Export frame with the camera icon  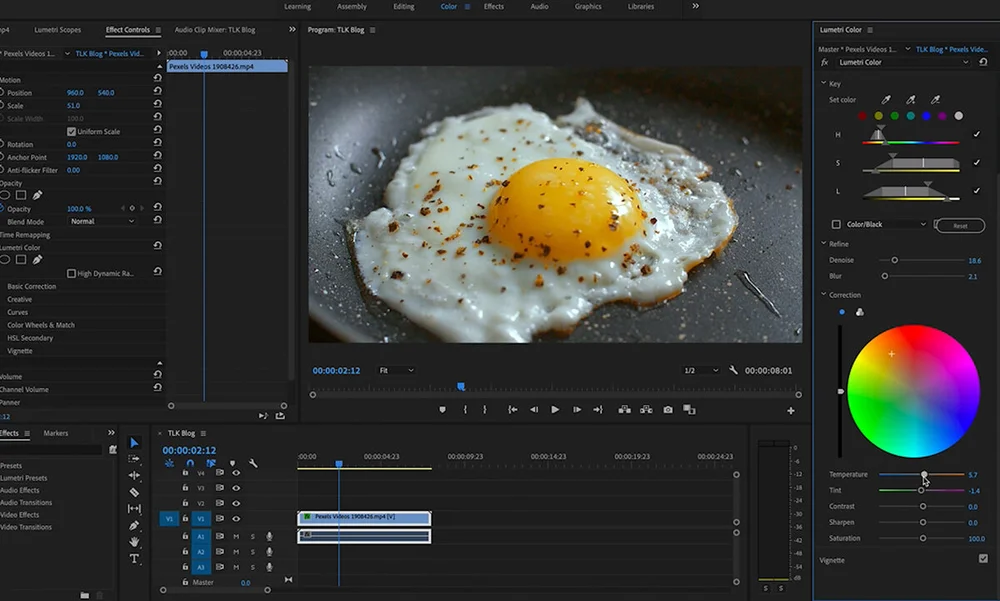tap(668, 409)
